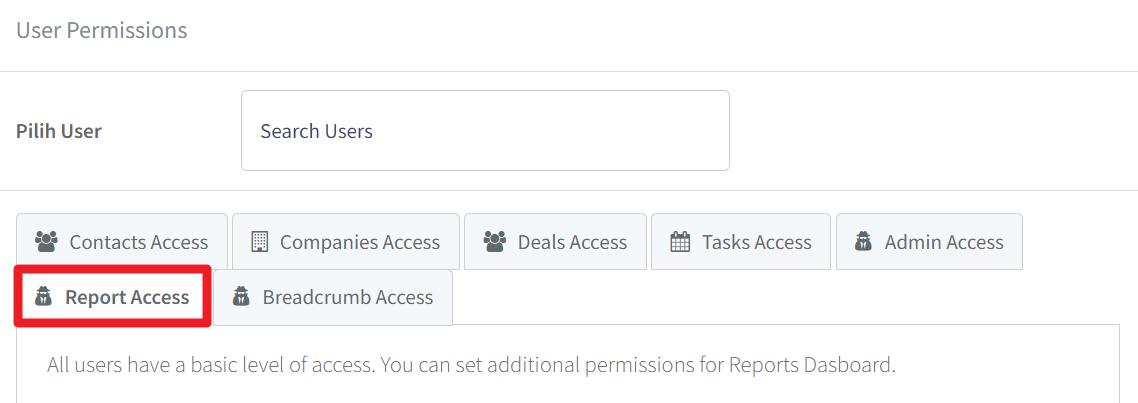This screenshot has width=1138, height=403.
Task: Click the User Permissions heading
Action: 102,30
